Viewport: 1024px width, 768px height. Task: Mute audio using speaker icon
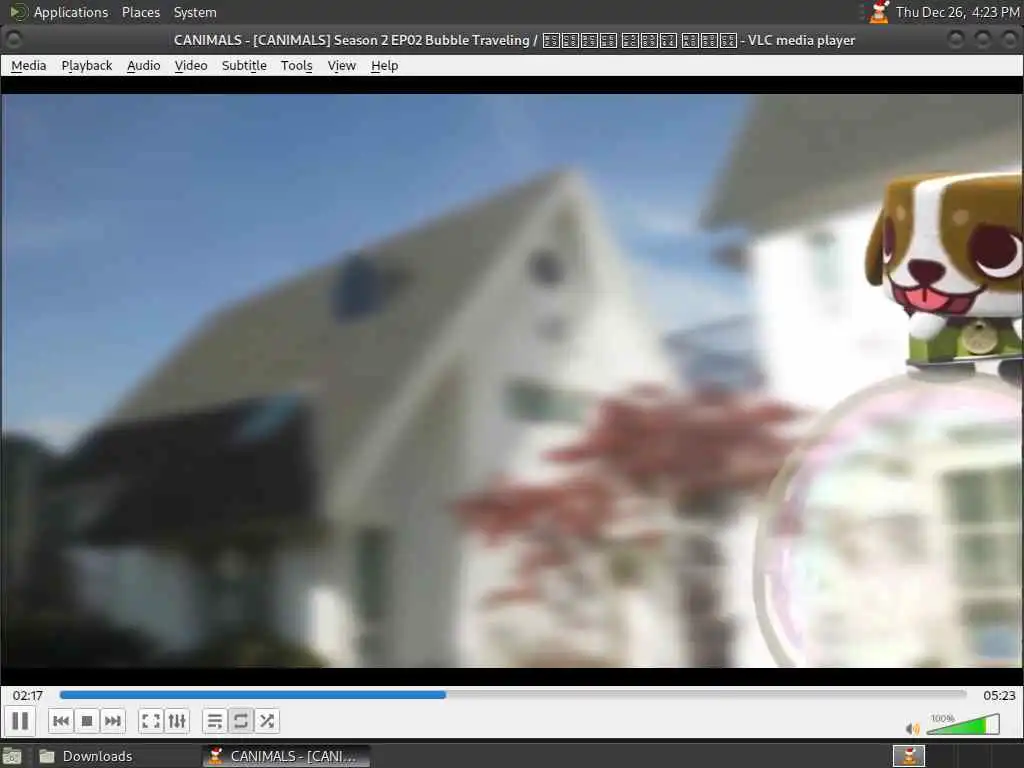coord(912,728)
